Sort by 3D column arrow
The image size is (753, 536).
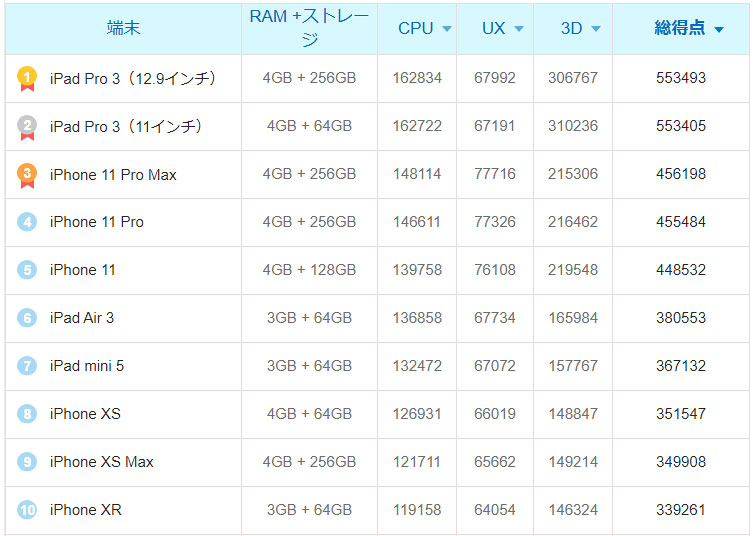[595, 29]
